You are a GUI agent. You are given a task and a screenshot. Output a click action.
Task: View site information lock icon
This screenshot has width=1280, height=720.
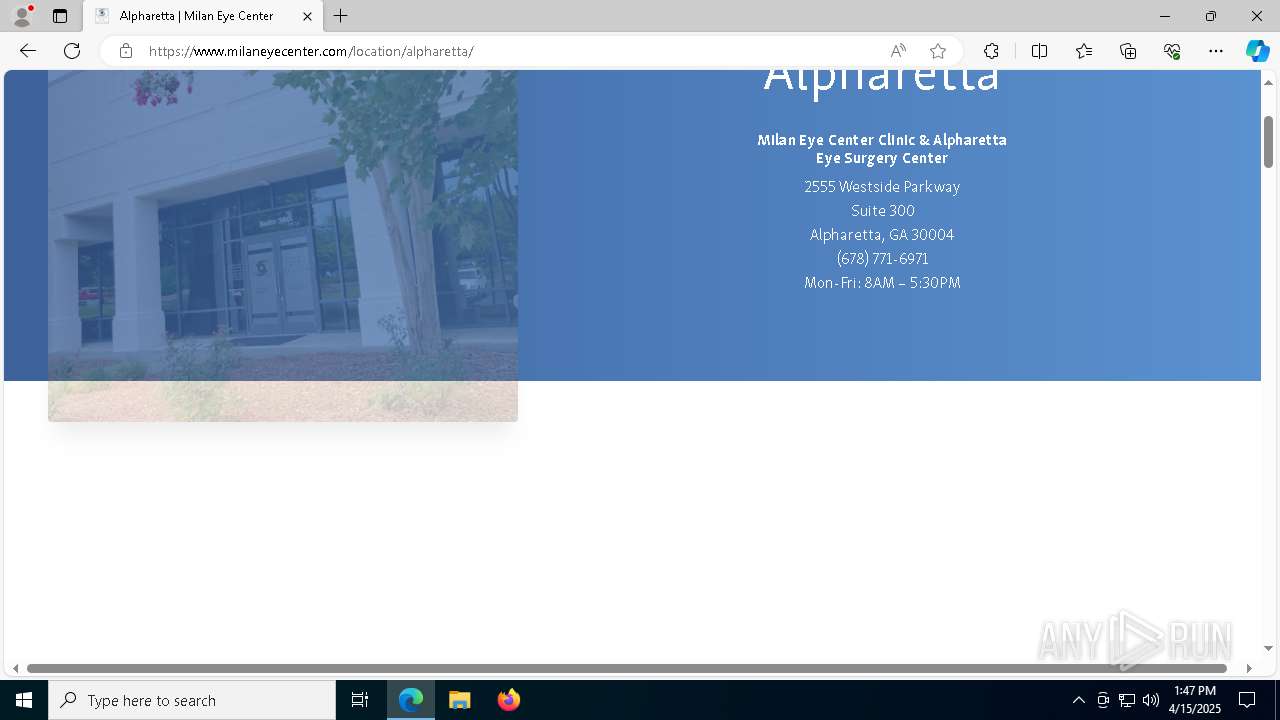[x=125, y=51]
